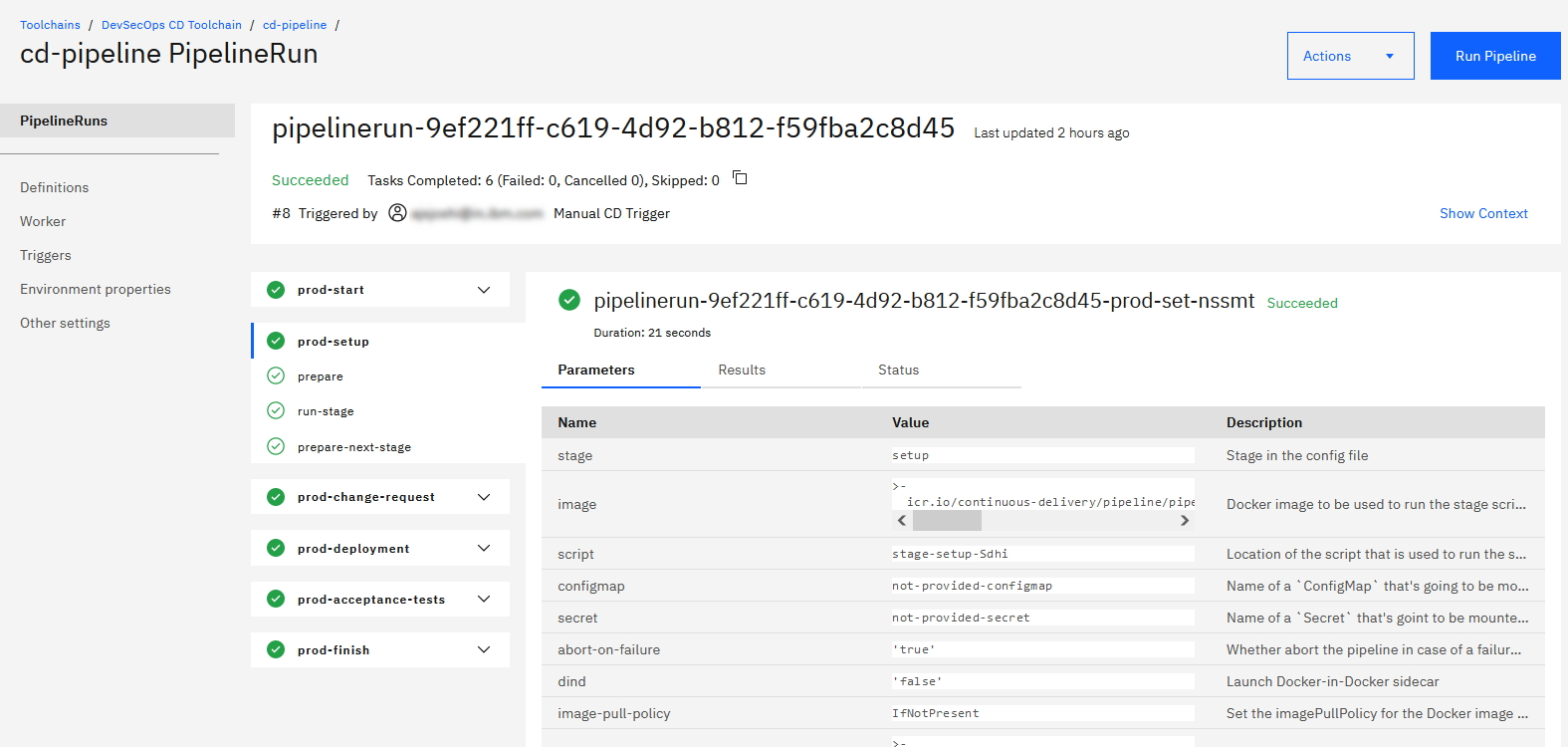Click green success icon beside prod-start
The image size is (1568, 747).
pyautogui.click(x=276, y=290)
